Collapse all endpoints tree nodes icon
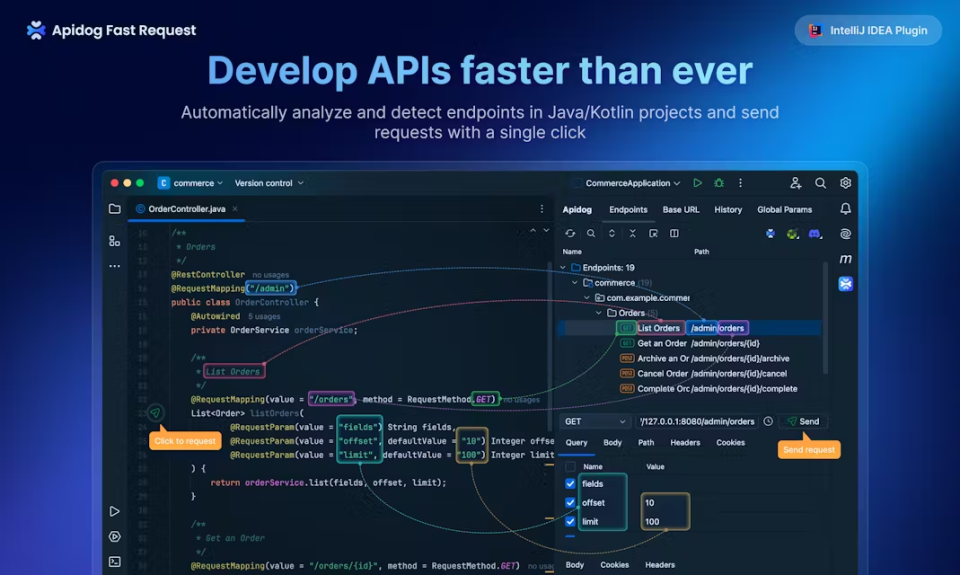 (632, 233)
